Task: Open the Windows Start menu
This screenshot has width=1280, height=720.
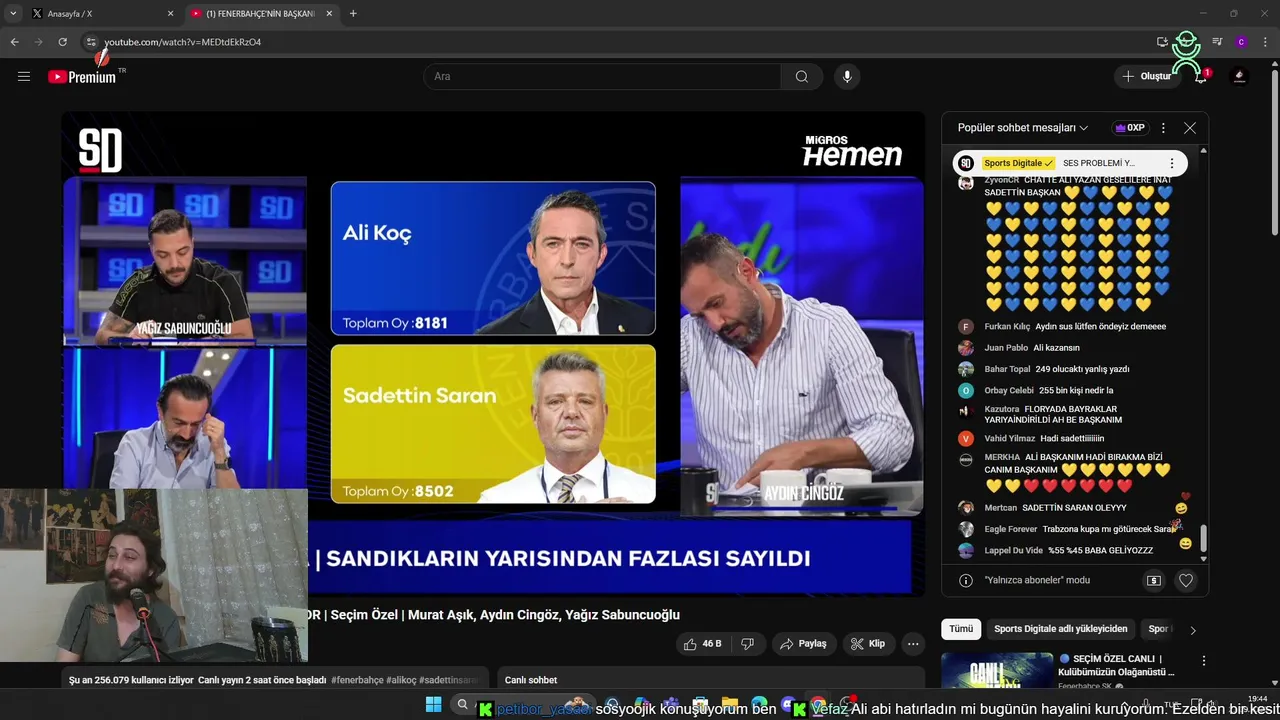Action: coord(434,705)
